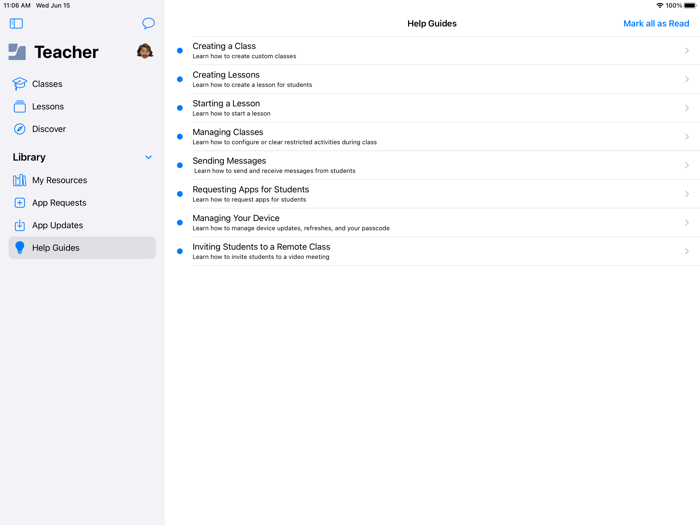
Task: Click unread dot beside Creating Lessons
Action: (x=180, y=79)
